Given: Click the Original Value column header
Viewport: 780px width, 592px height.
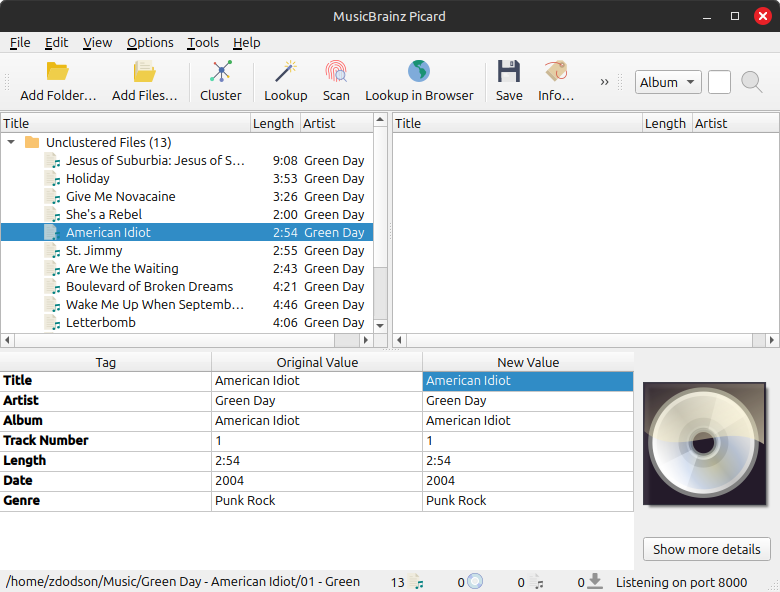Looking at the screenshot, I should coord(317,362).
